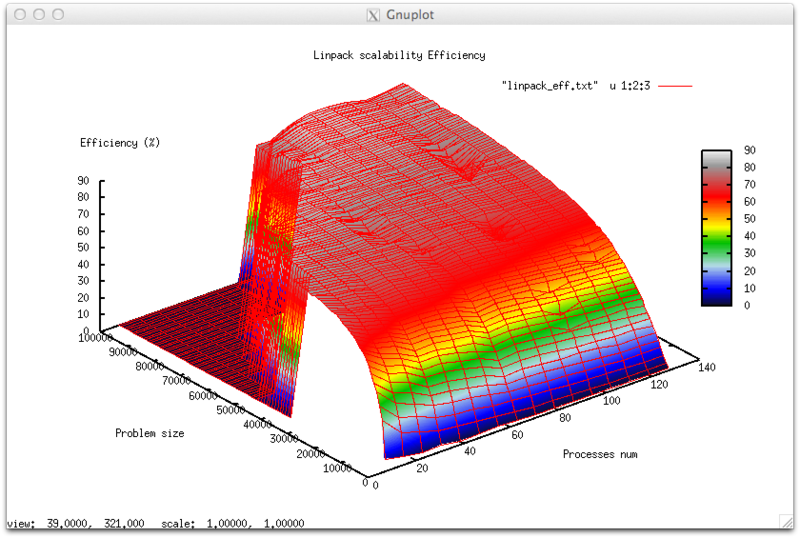800x538 pixels.
Task: Click the legend entry "linpack_eff.txt" u 1:2:3
Action: [x=576, y=86]
